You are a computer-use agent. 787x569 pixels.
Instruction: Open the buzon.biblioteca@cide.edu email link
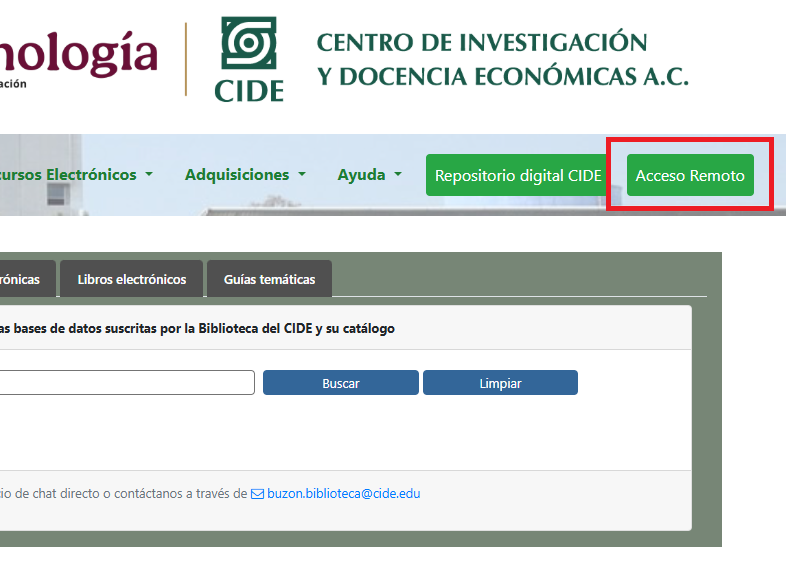point(344,494)
